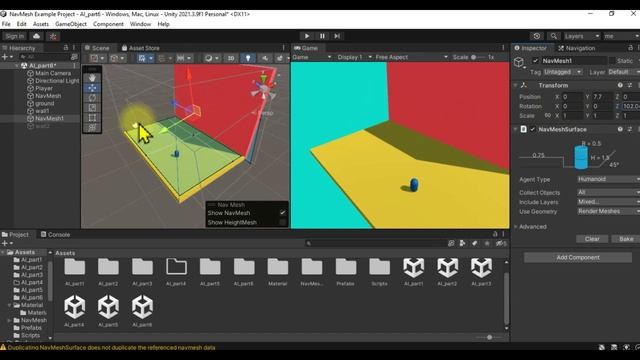640x360 pixels.
Task: Select the Move tool in Scene
Action: (x=93, y=88)
